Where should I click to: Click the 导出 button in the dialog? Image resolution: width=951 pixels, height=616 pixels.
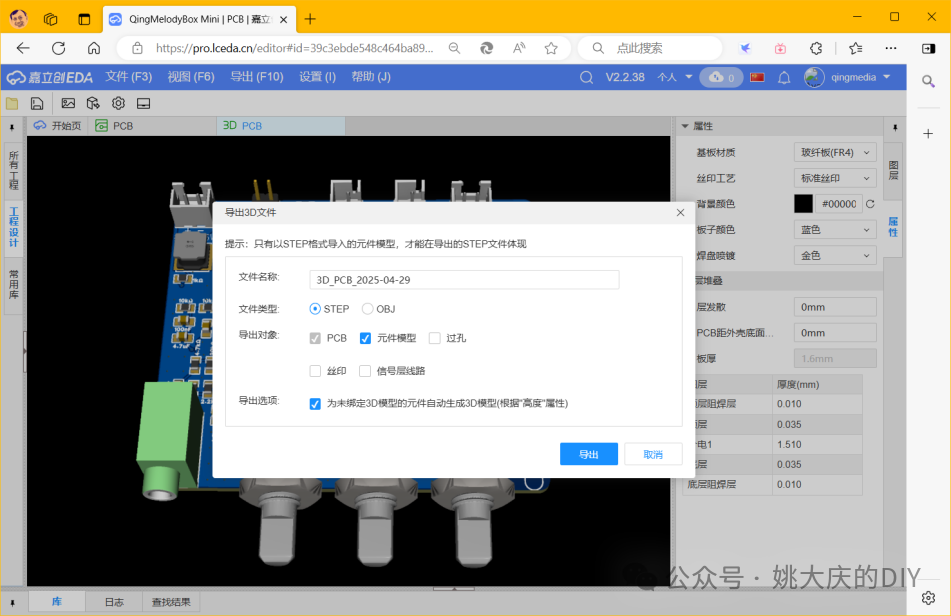tap(588, 453)
